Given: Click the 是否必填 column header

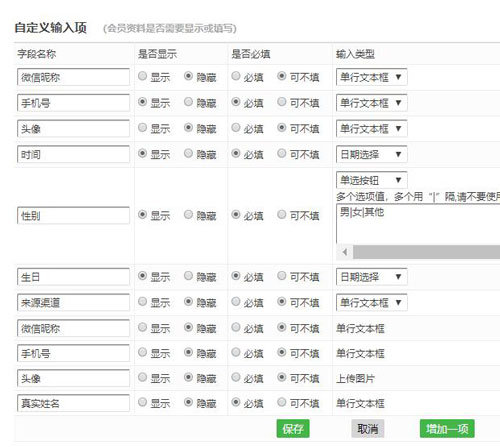Looking at the screenshot, I should point(251,54).
